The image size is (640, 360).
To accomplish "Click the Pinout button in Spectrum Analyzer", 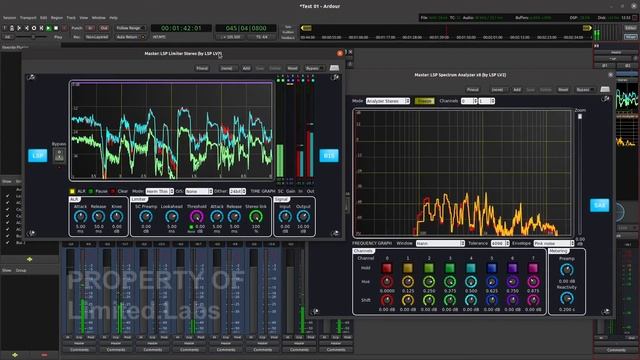I will 473,89.
